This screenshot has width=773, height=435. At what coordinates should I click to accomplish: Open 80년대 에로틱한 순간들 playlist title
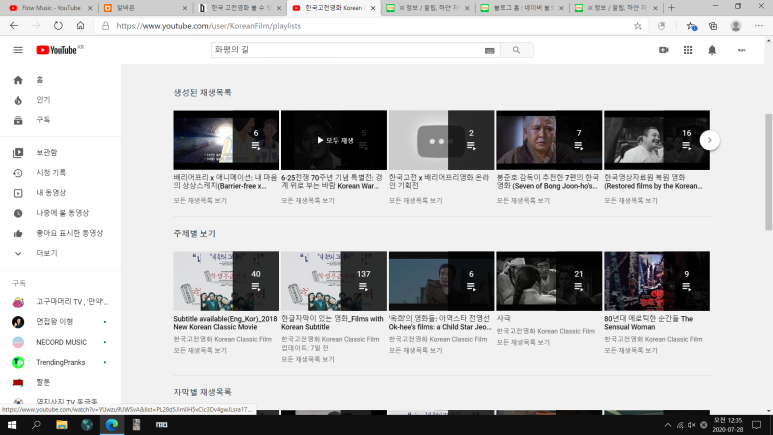[648, 323]
